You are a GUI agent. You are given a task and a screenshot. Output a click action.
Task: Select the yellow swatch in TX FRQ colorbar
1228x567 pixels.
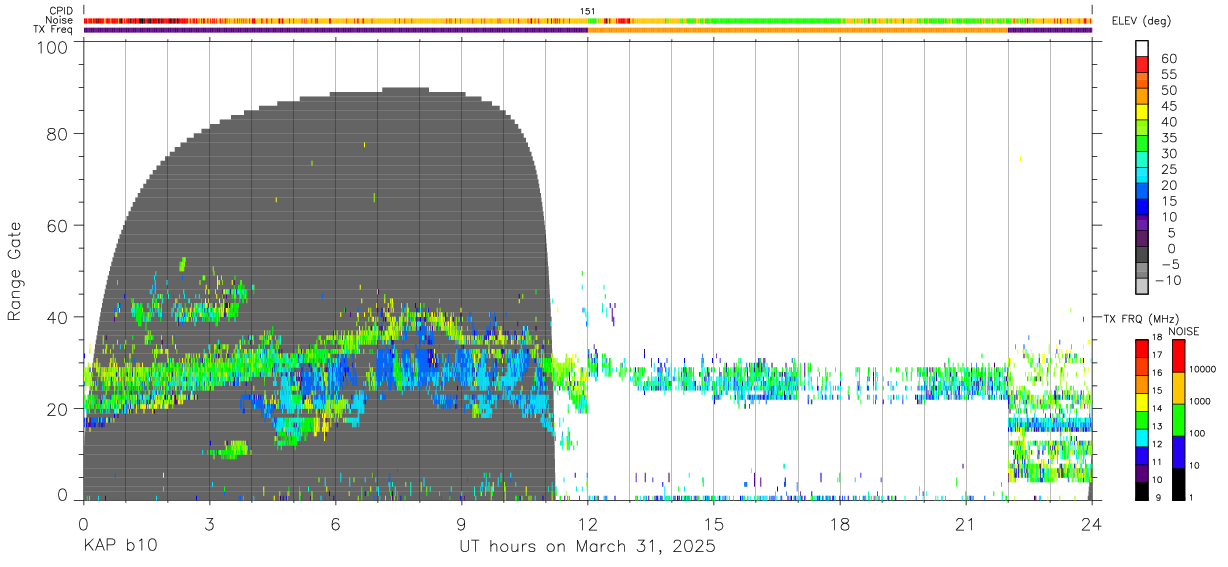(x=1143, y=402)
